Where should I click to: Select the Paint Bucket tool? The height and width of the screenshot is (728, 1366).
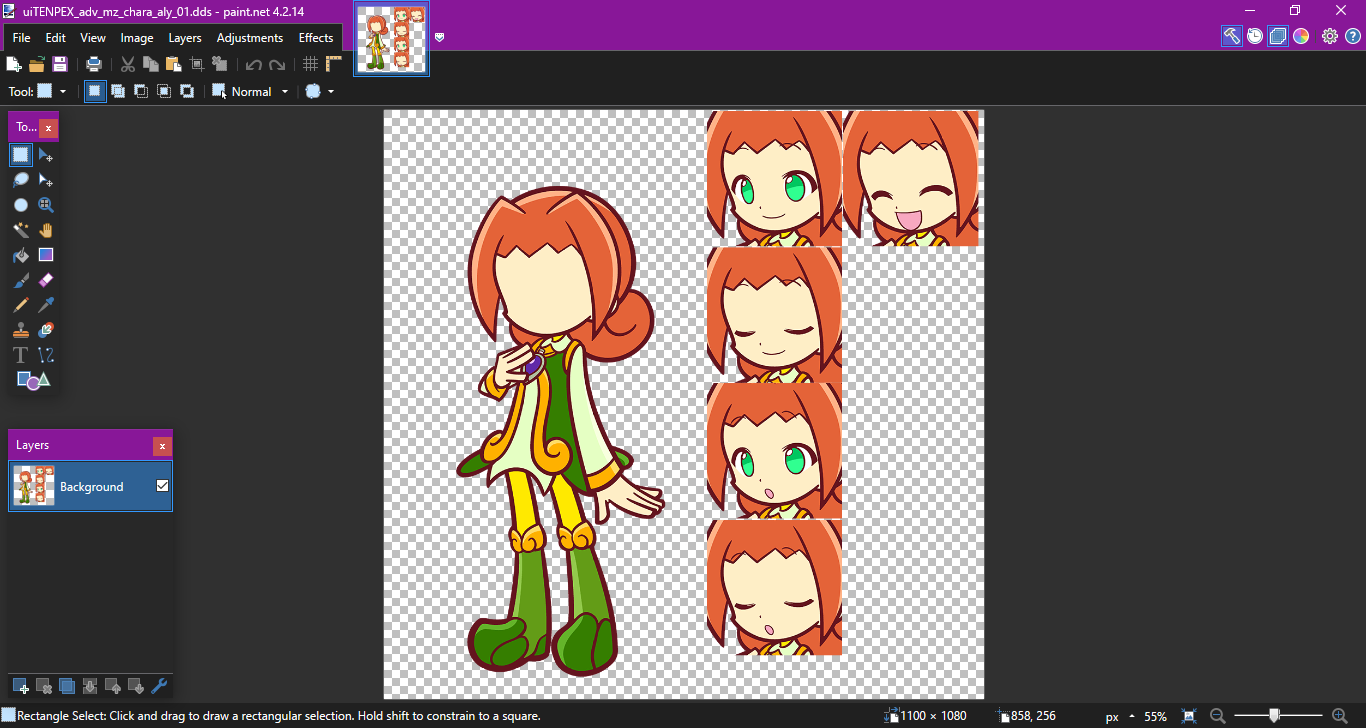21,255
